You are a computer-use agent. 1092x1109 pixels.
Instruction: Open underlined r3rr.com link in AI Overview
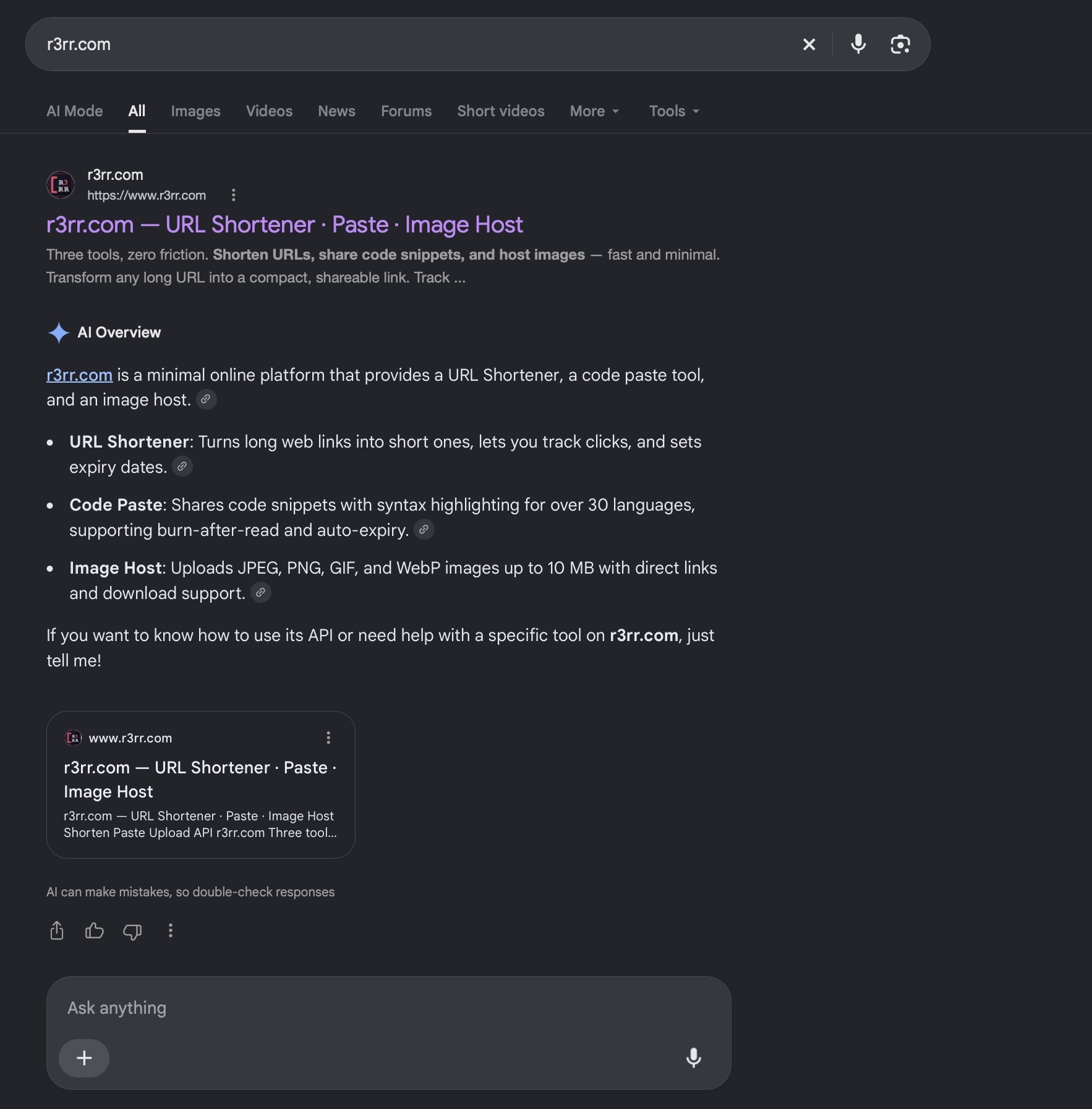[x=79, y=375]
